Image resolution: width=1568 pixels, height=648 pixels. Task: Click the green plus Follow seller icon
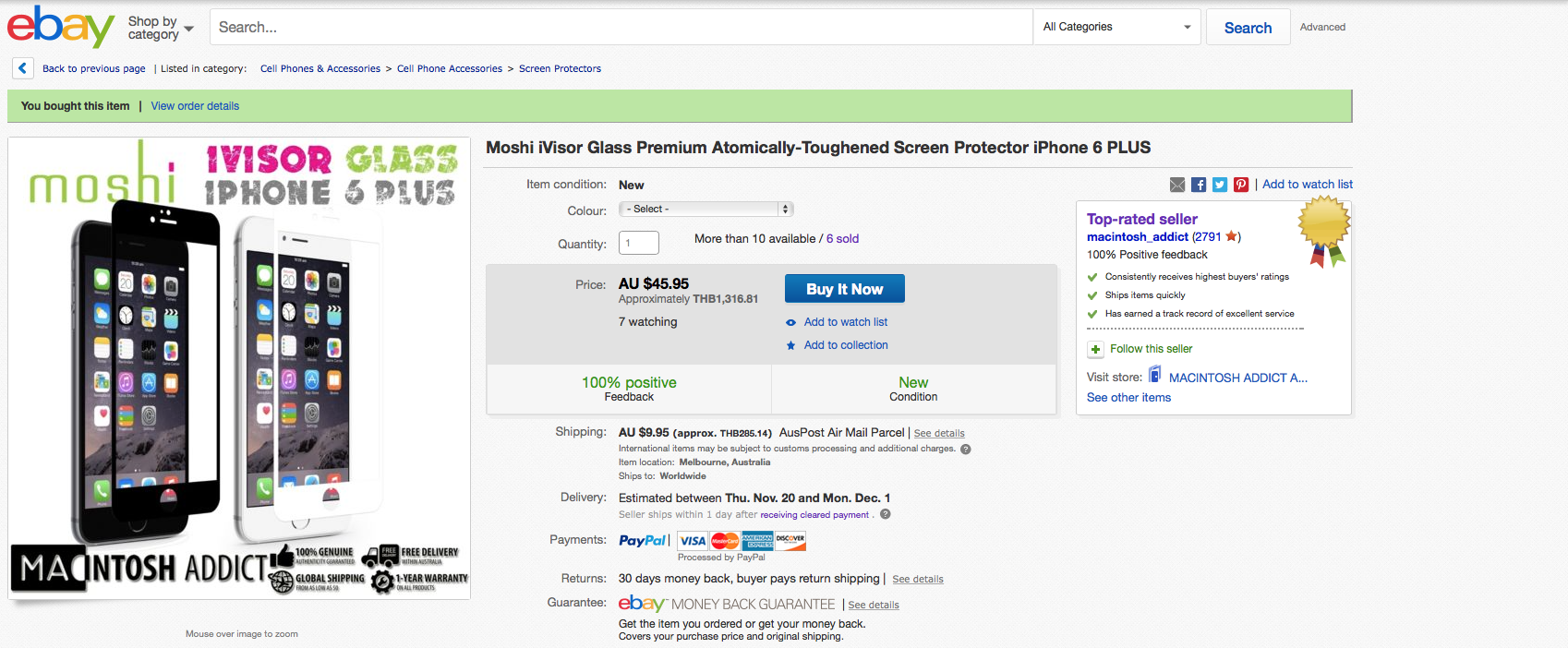tap(1095, 349)
